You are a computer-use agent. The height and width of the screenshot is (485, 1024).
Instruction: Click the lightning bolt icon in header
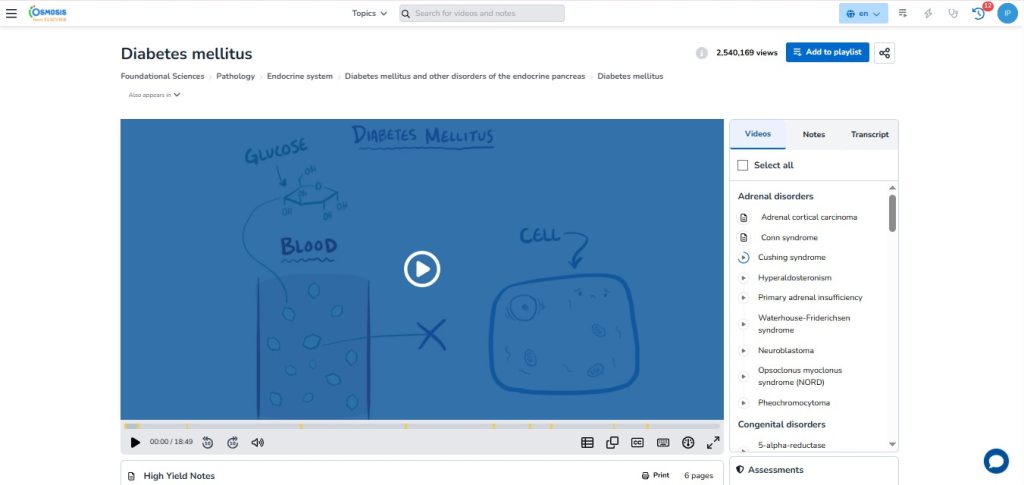tap(928, 13)
